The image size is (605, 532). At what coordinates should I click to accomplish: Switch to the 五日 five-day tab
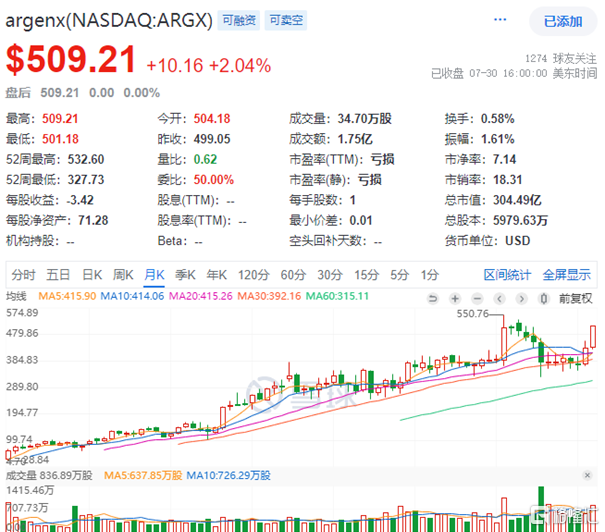tap(58, 275)
